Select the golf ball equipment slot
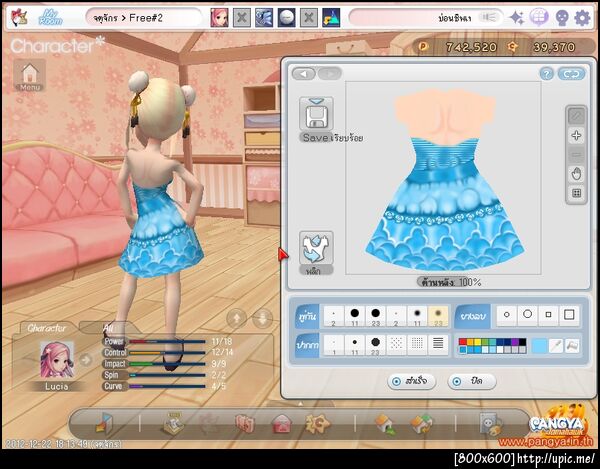The height and width of the screenshot is (469, 600). [287, 17]
